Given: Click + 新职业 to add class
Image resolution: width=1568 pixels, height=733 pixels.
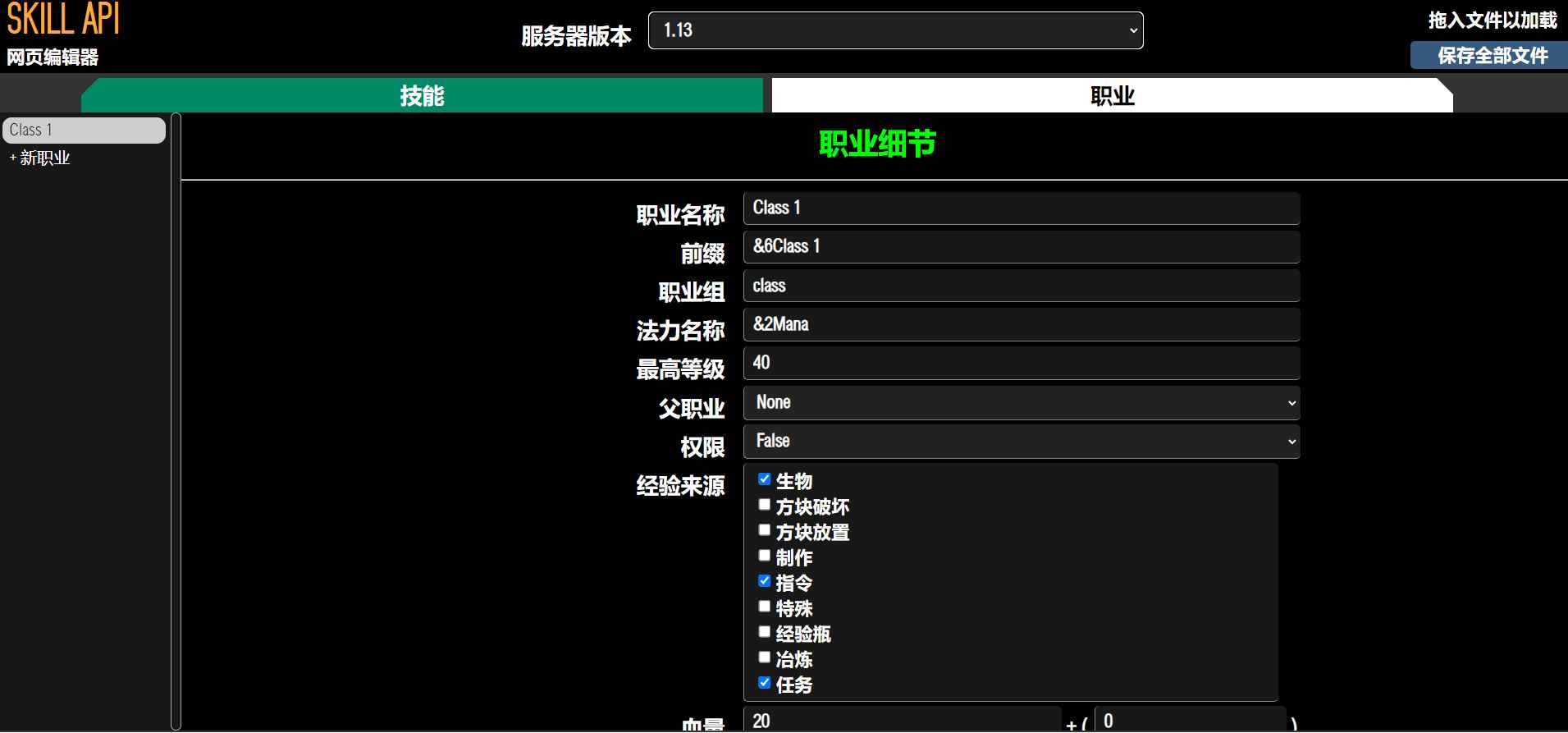Looking at the screenshot, I should pyautogui.click(x=40, y=158).
